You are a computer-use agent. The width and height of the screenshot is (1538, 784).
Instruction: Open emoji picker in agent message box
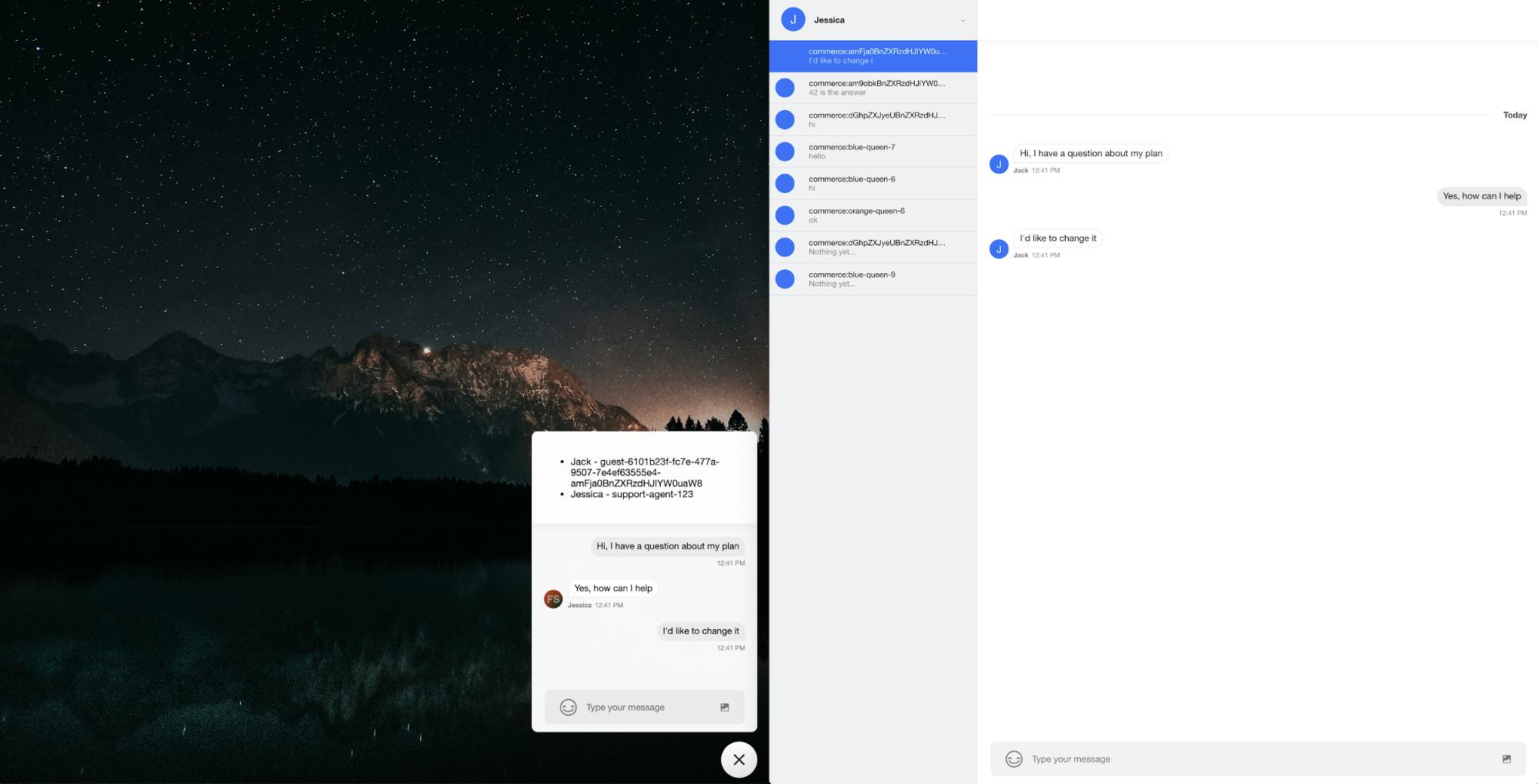[x=1014, y=759]
